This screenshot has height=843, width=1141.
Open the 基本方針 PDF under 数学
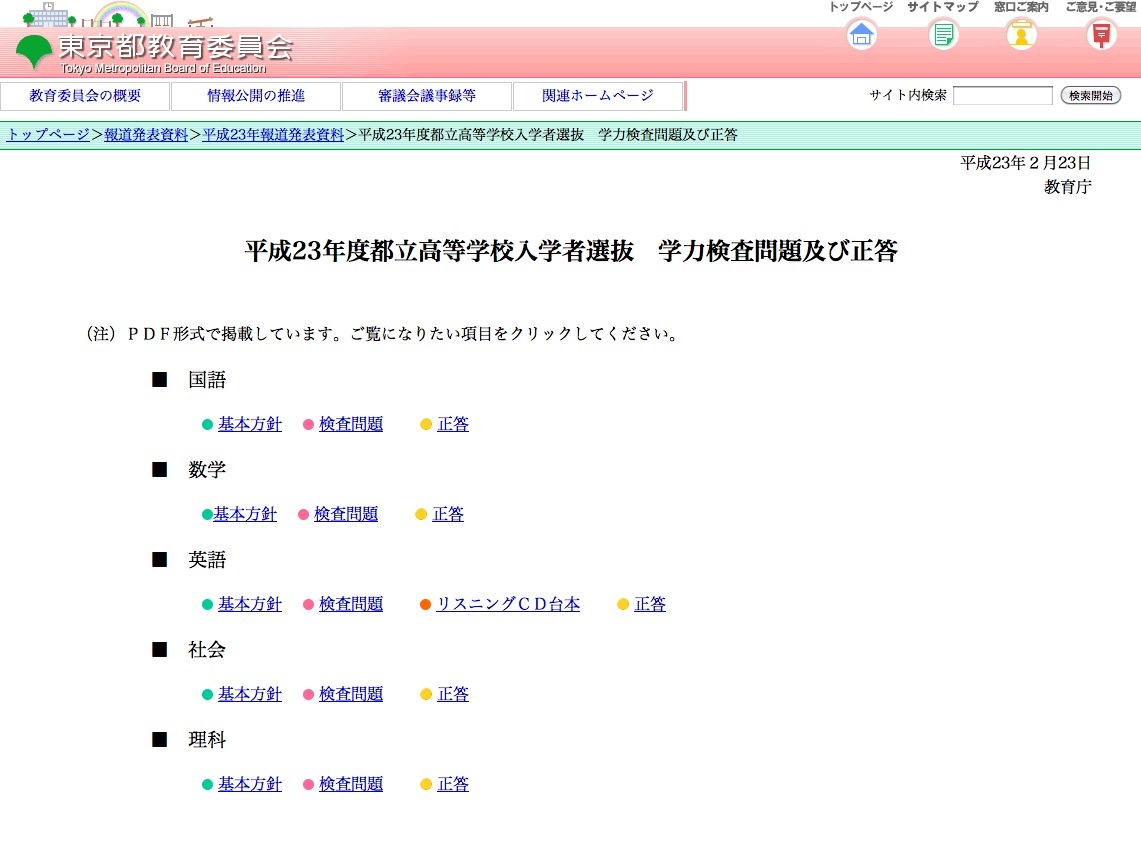[244, 513]
